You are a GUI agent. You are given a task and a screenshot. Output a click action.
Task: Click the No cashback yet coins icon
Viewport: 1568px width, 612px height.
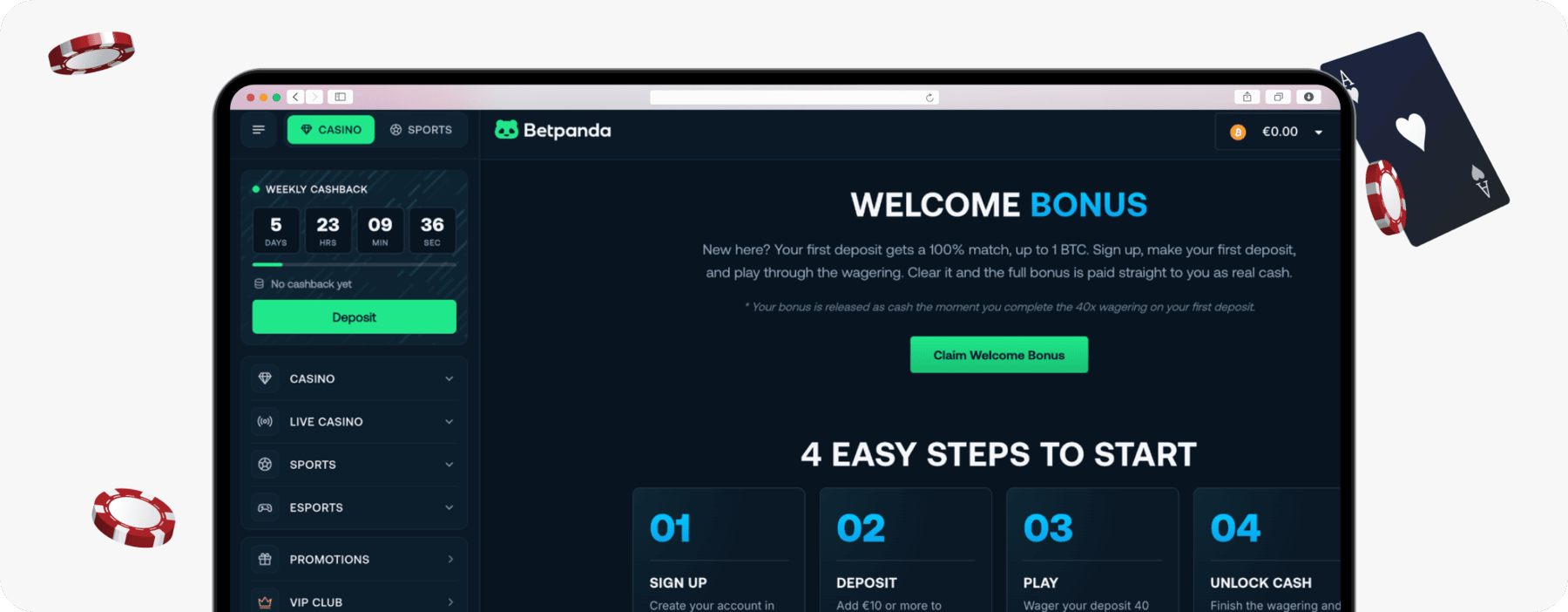coord(259,283)
